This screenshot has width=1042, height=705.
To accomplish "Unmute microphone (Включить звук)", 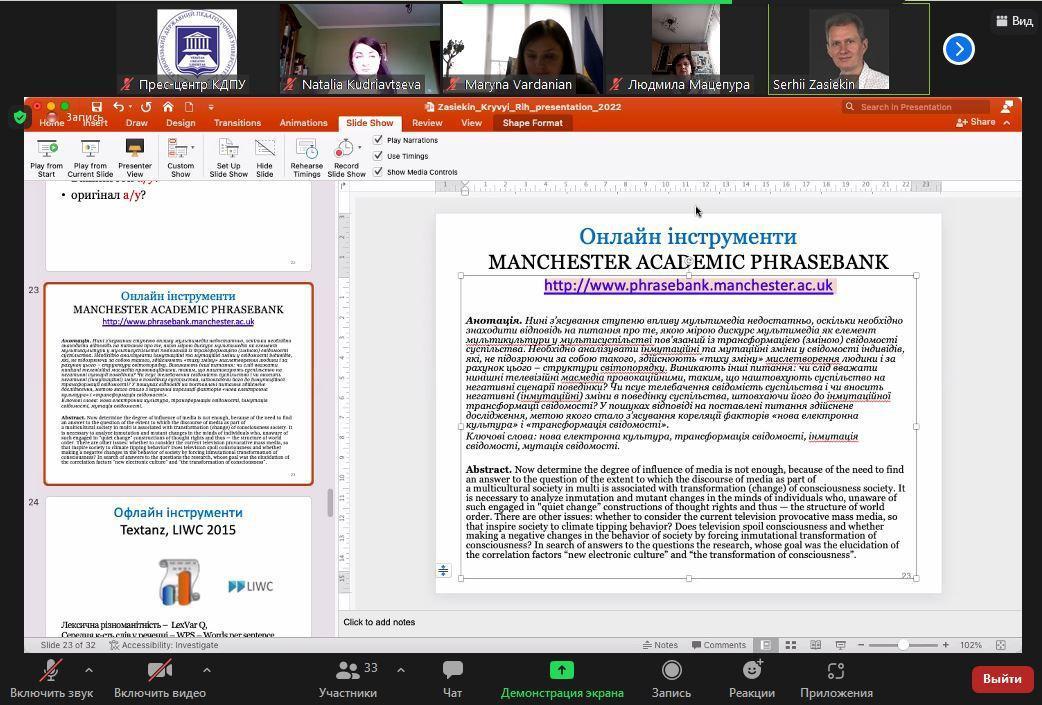I will coord(51,679).
